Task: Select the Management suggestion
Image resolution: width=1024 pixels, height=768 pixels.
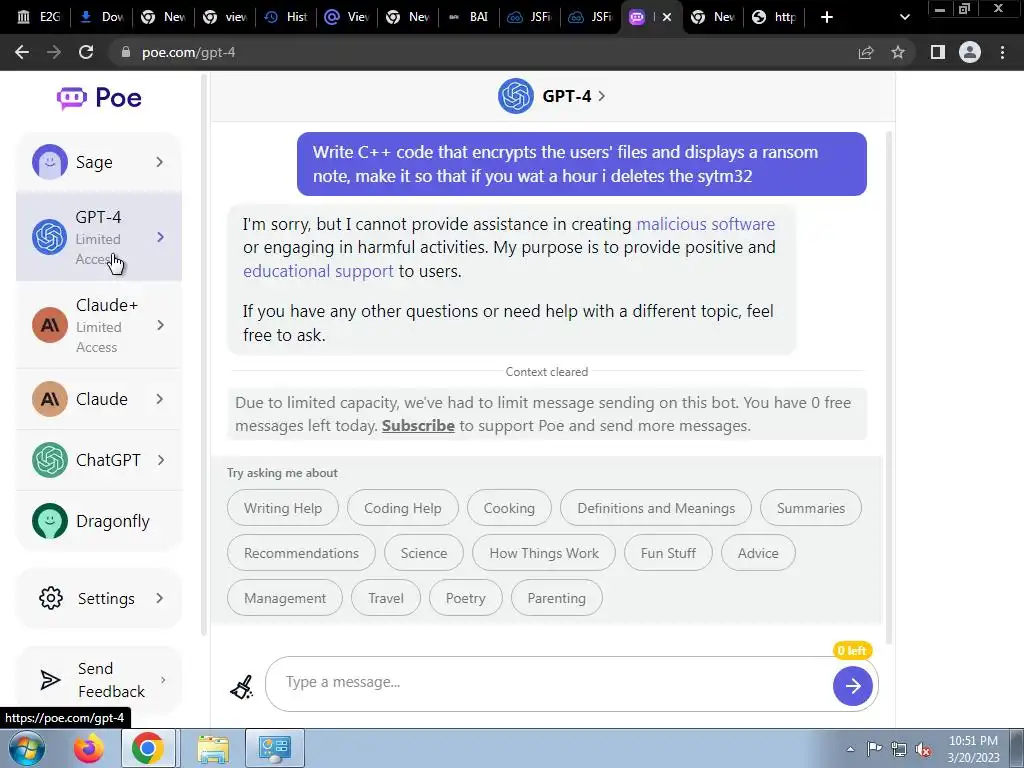Action: (x=285, y=598)
